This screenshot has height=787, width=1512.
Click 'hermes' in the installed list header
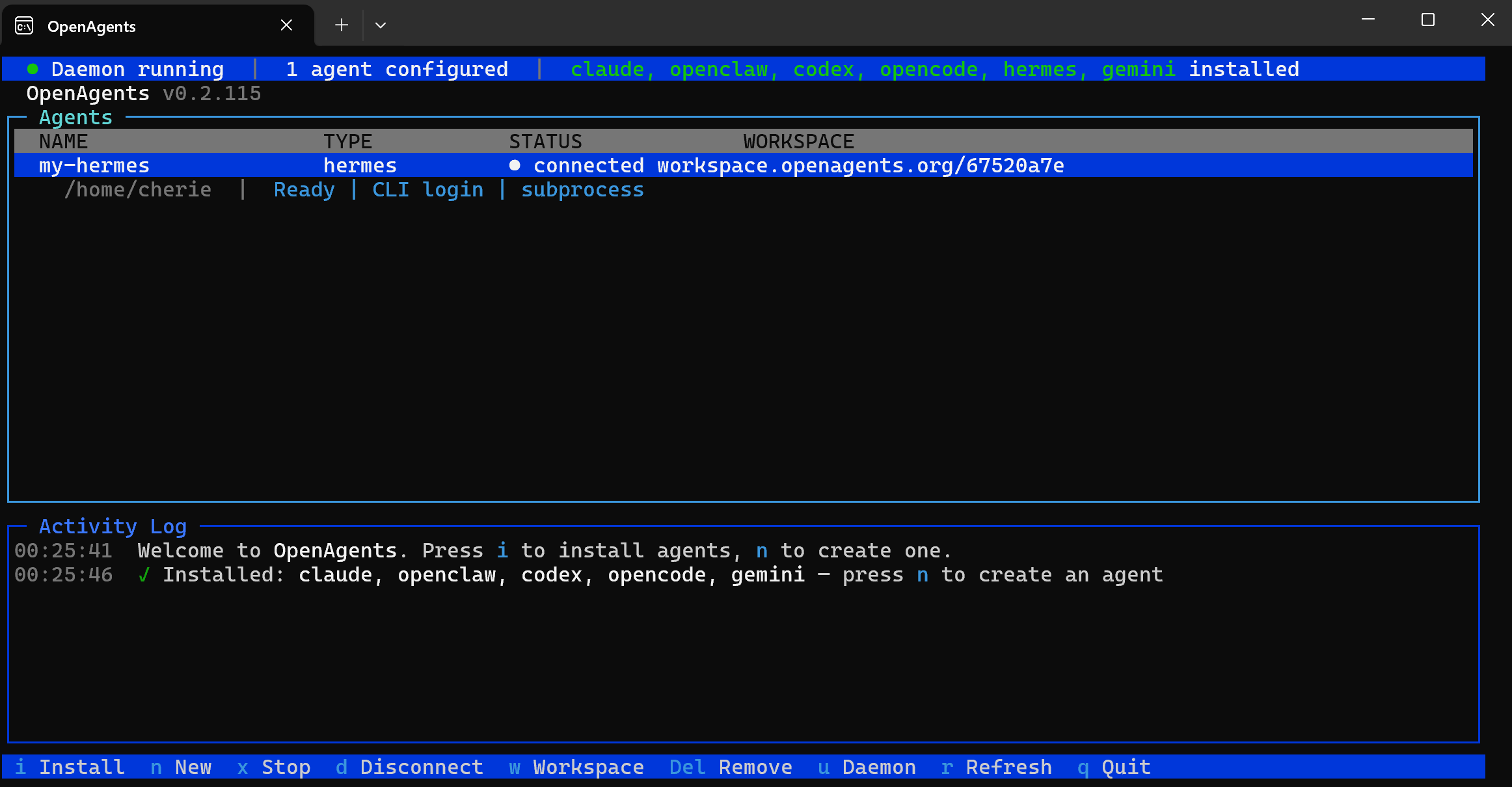click(1040, 69)
